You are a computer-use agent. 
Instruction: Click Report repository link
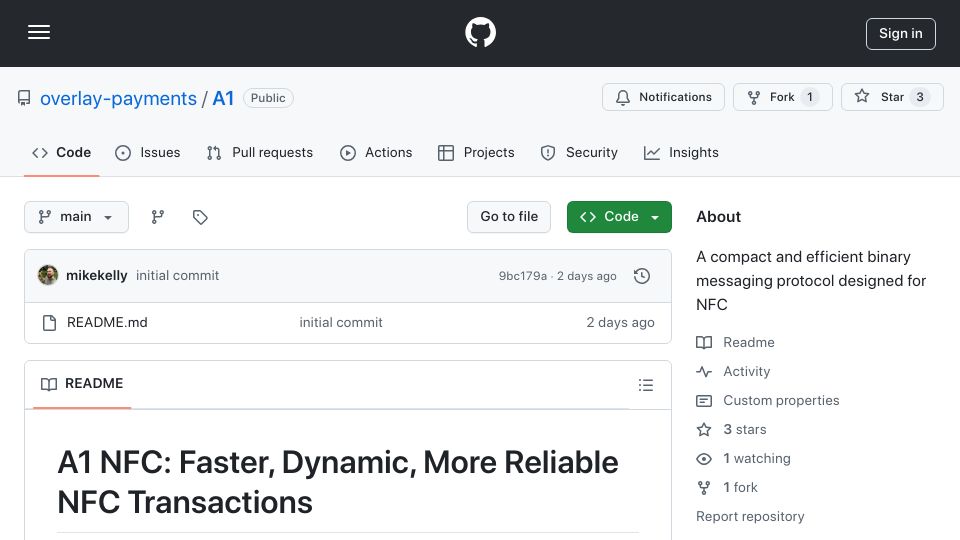point(750,517)
